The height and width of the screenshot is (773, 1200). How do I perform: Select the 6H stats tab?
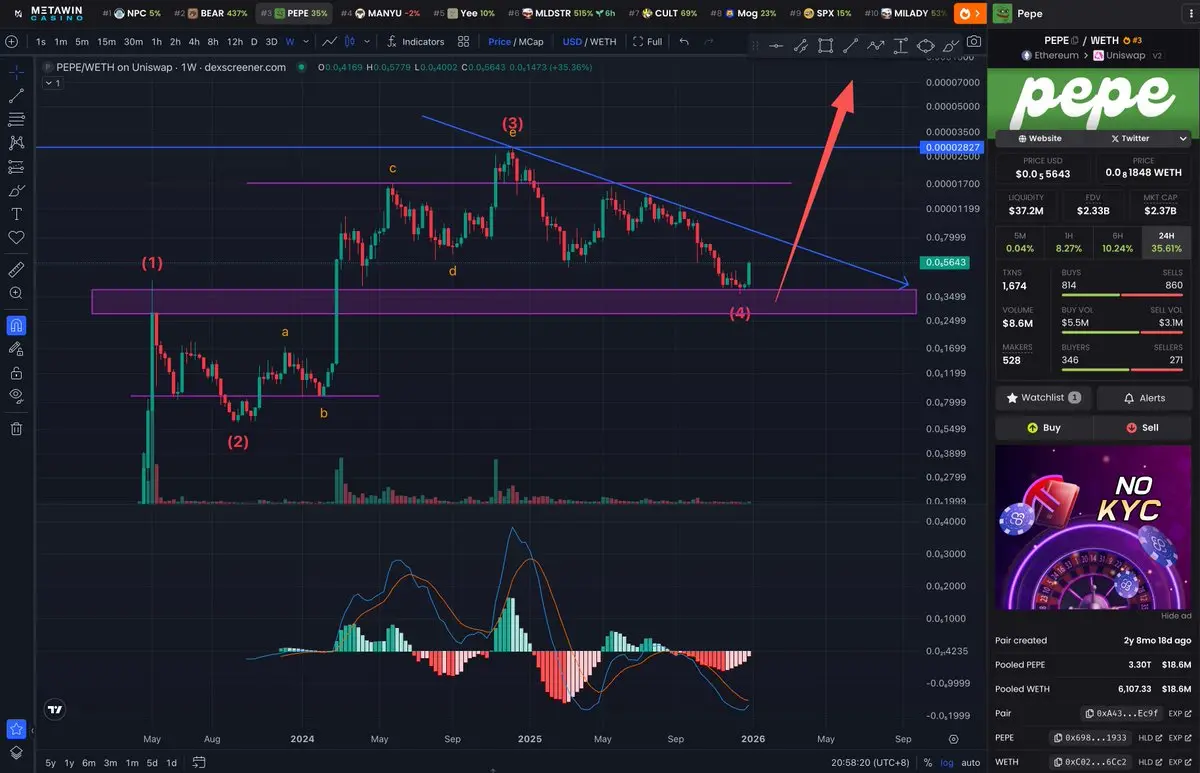pos(1117,241)
